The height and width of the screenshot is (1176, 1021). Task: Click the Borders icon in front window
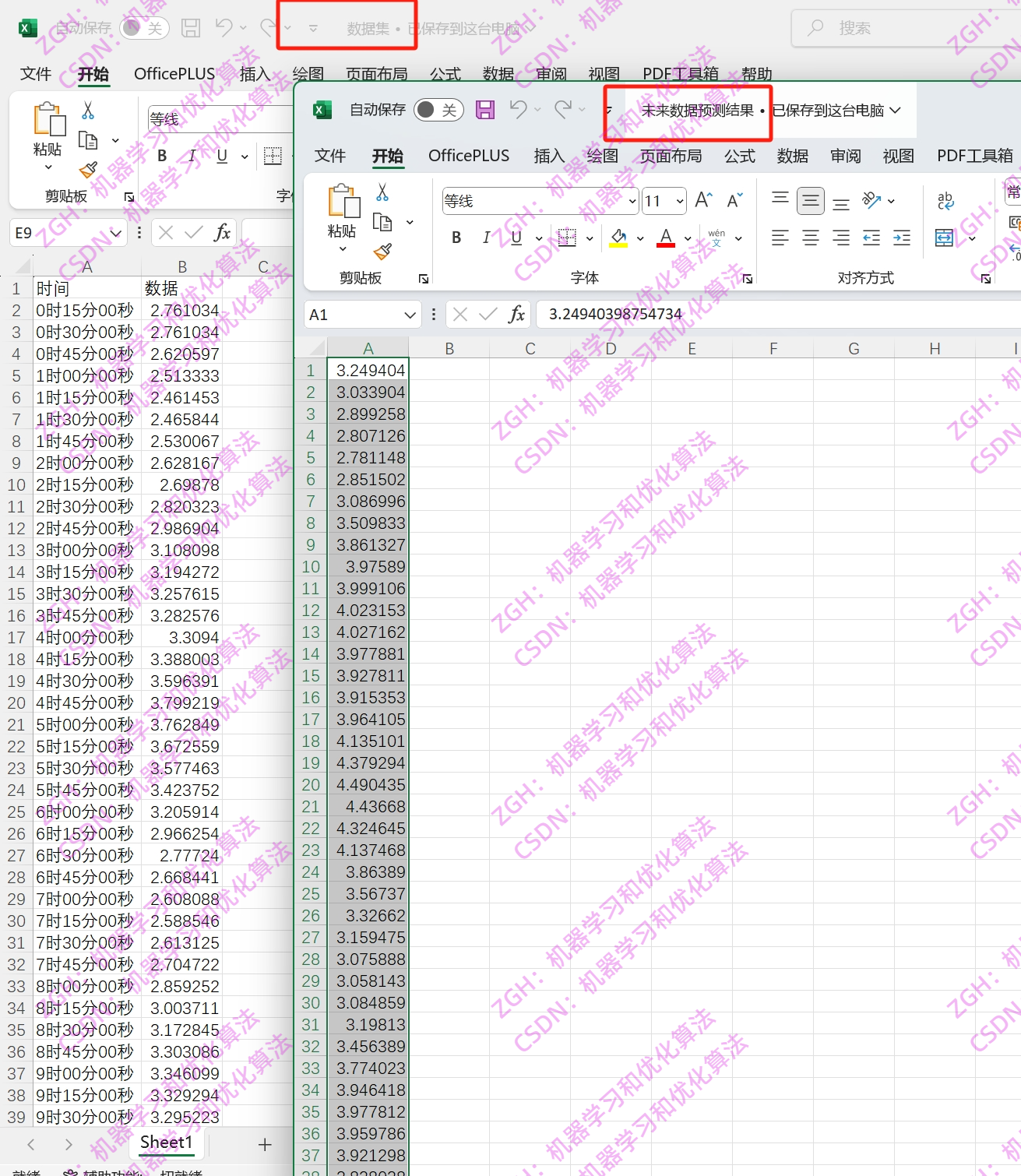[x=568, y=238]
